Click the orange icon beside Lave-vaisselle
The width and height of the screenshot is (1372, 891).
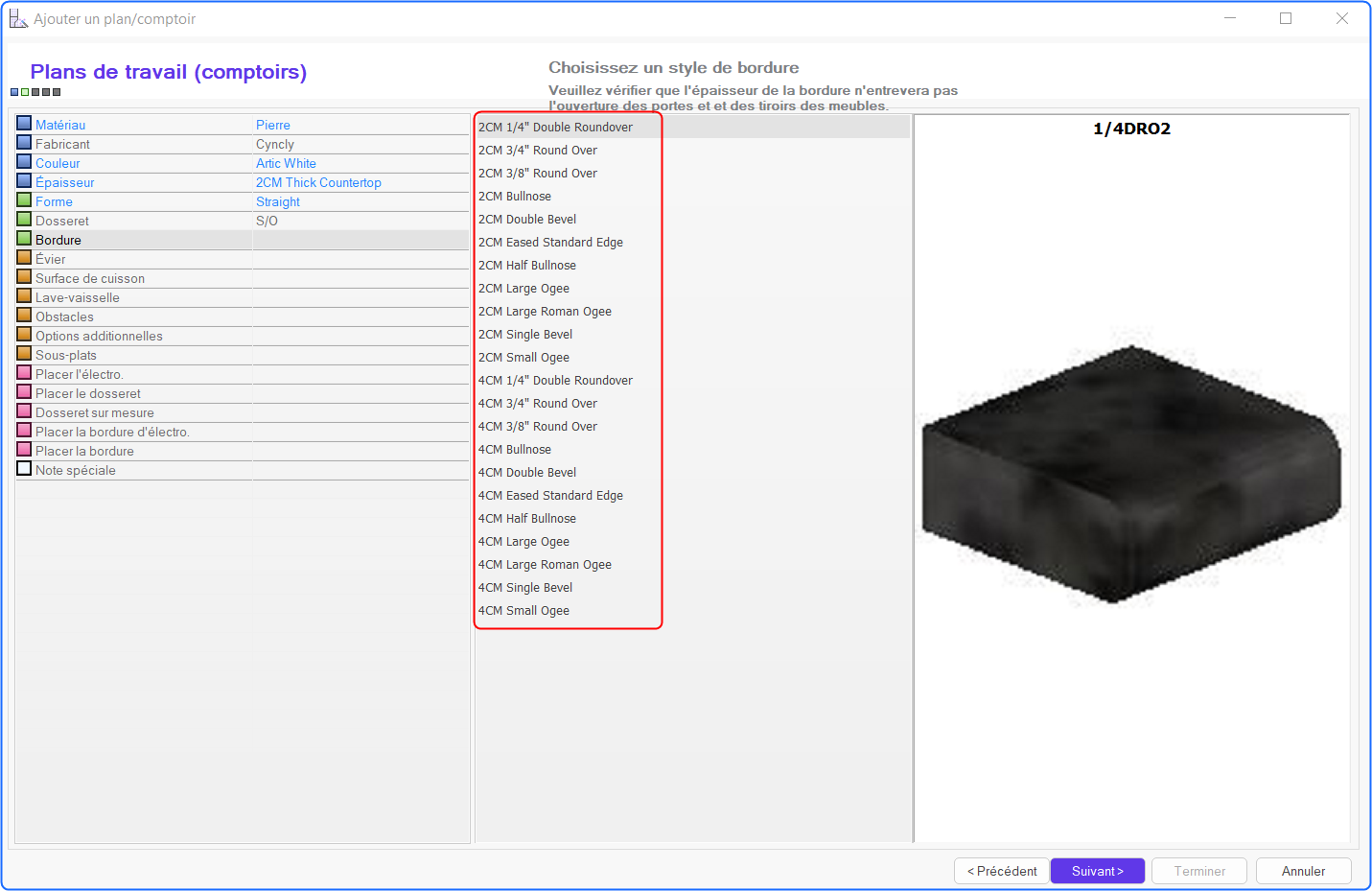[24, 296]
